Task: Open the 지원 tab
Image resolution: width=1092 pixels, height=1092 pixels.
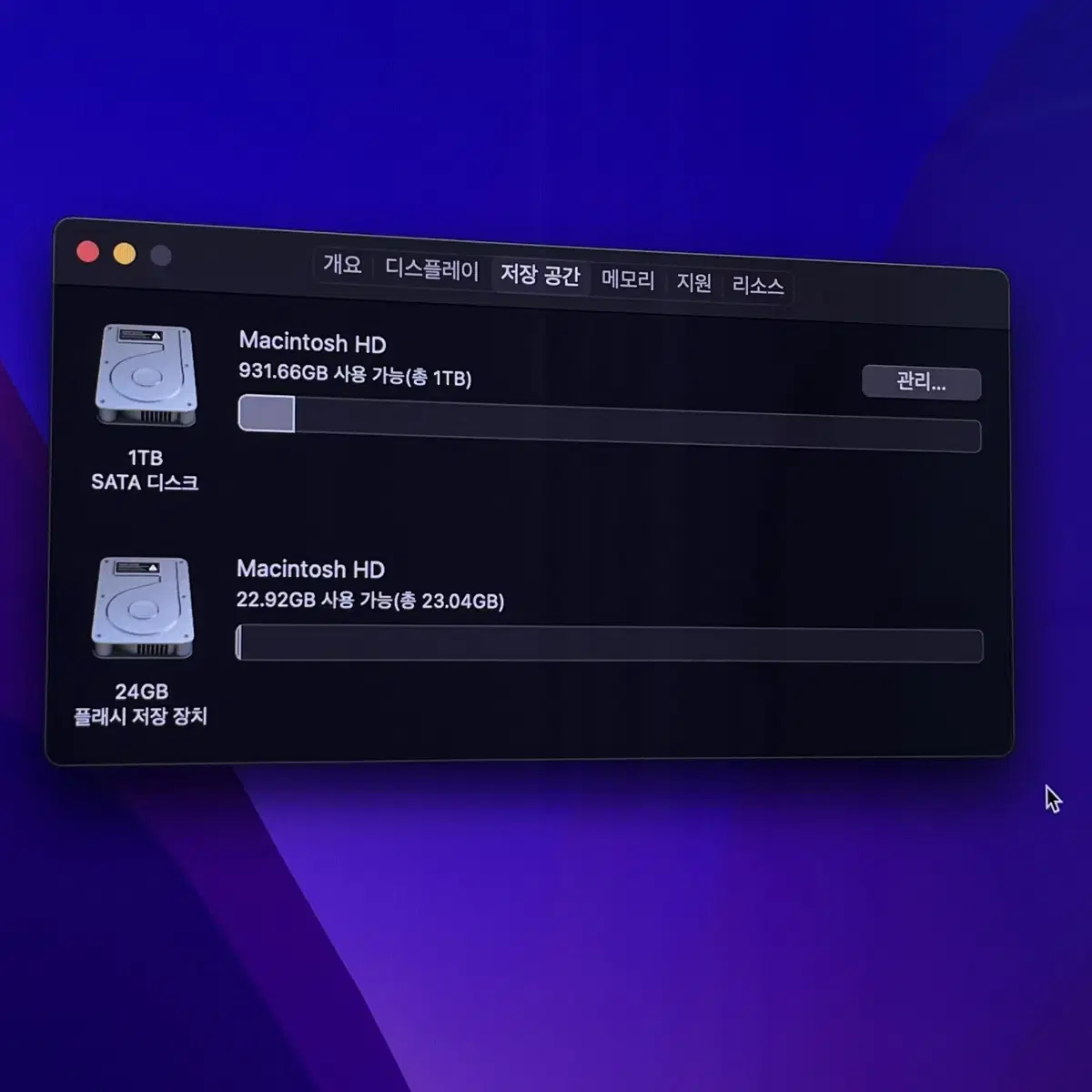Action: 693,282
